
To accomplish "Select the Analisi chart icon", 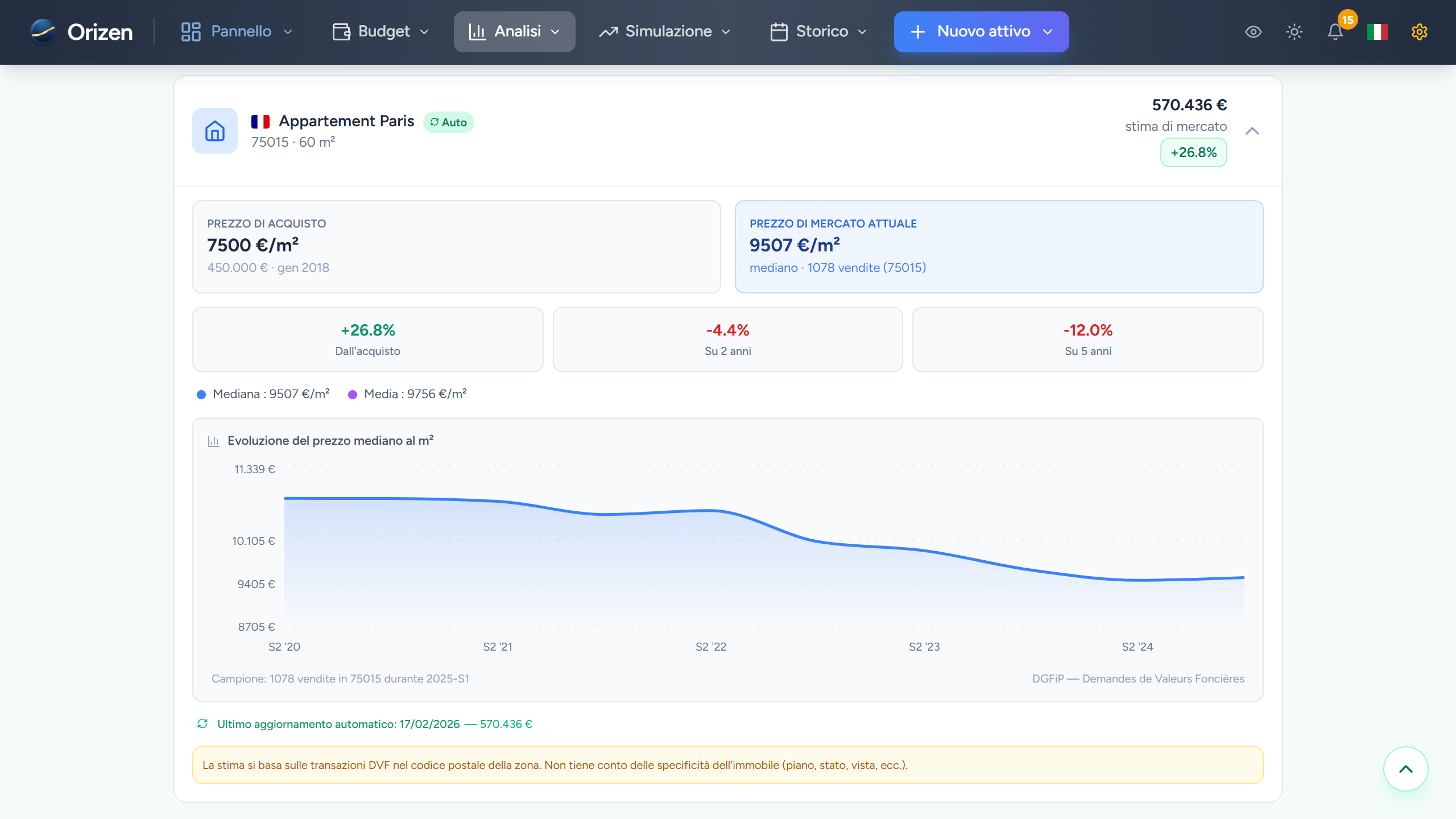I will coord(478,31).
